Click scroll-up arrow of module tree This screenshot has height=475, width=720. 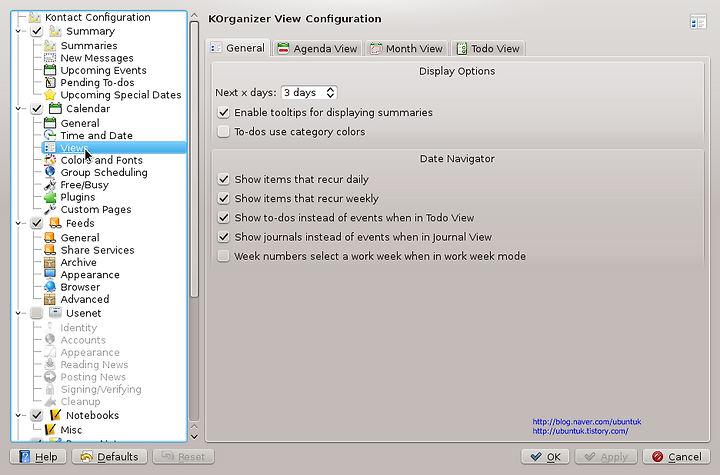click(x=194, y=16)
